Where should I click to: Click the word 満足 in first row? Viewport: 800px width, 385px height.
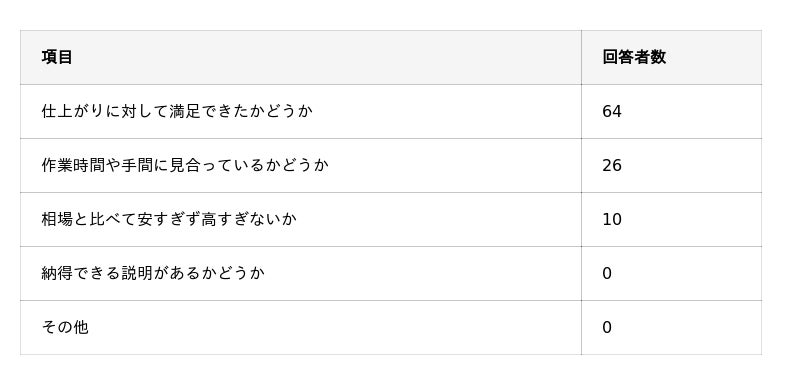185,111
